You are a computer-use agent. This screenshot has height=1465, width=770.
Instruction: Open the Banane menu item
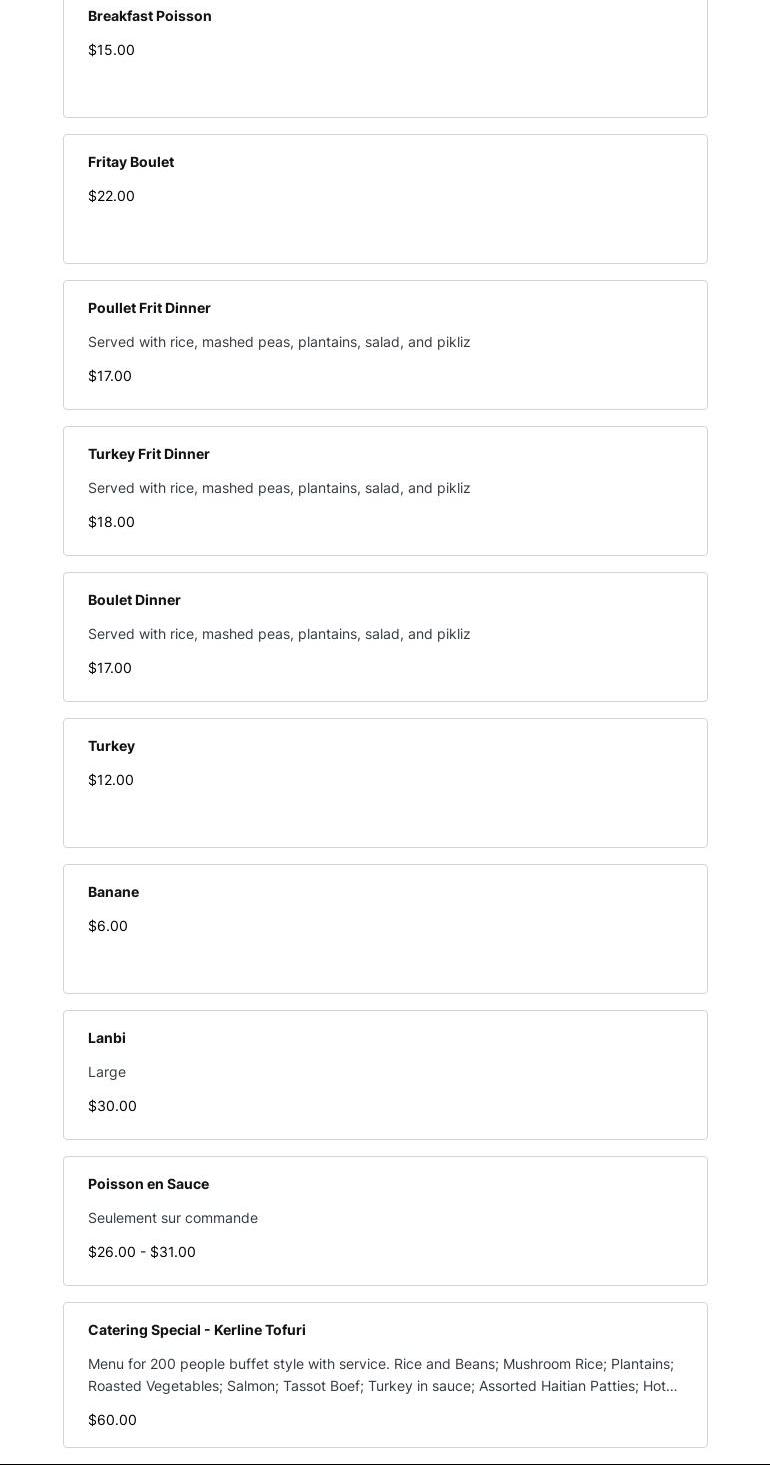113,892
